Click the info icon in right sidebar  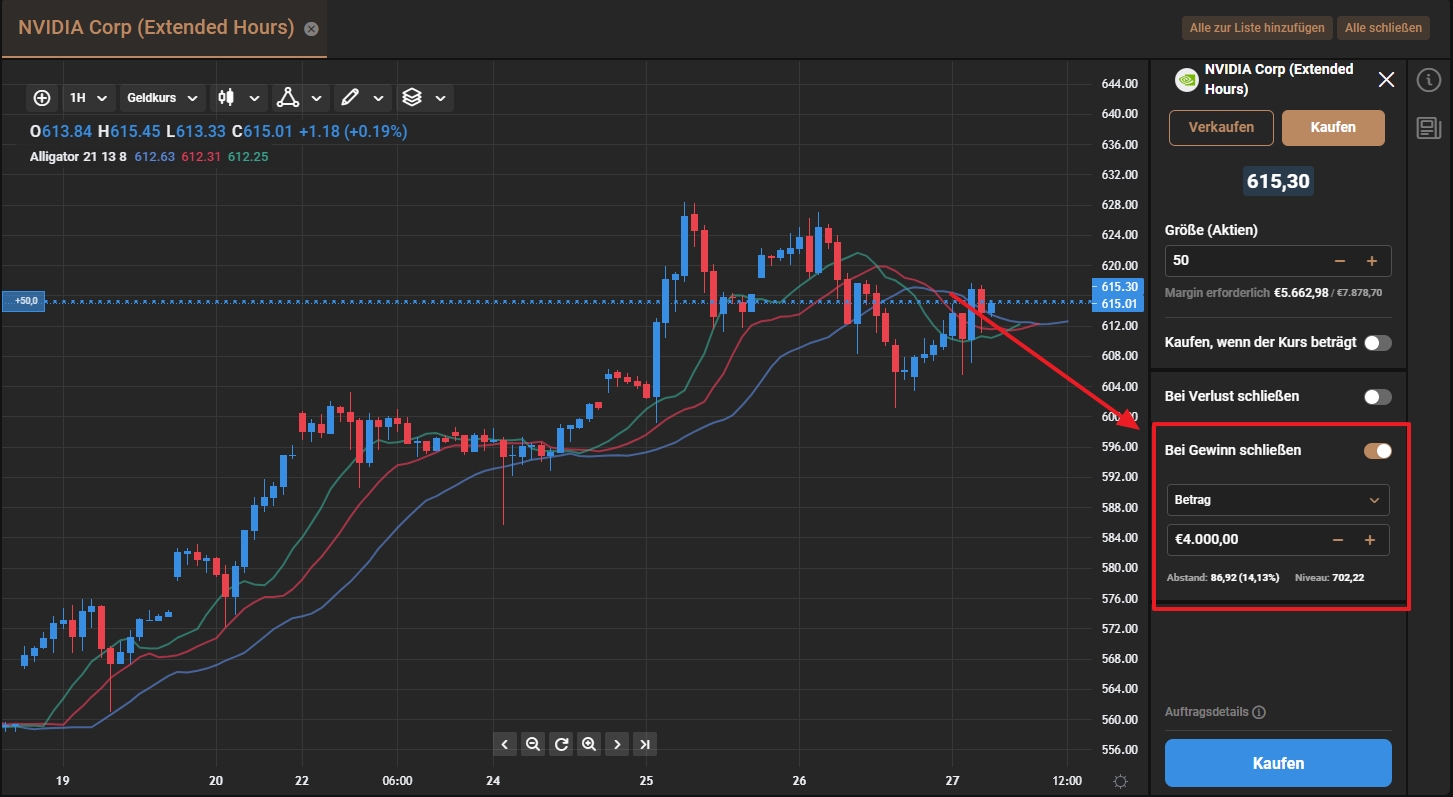pos(1429,80)
